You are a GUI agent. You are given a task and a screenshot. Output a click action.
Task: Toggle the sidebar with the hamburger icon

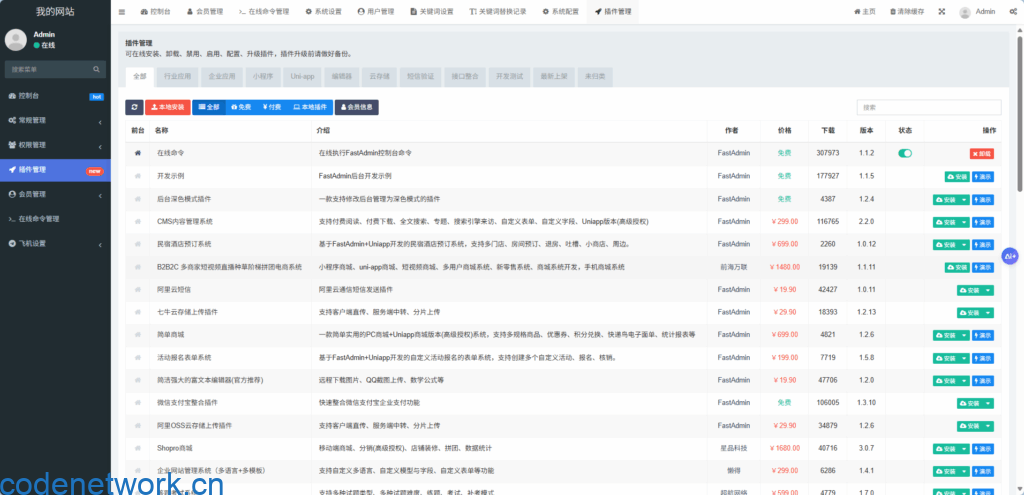tap(122, 12)
